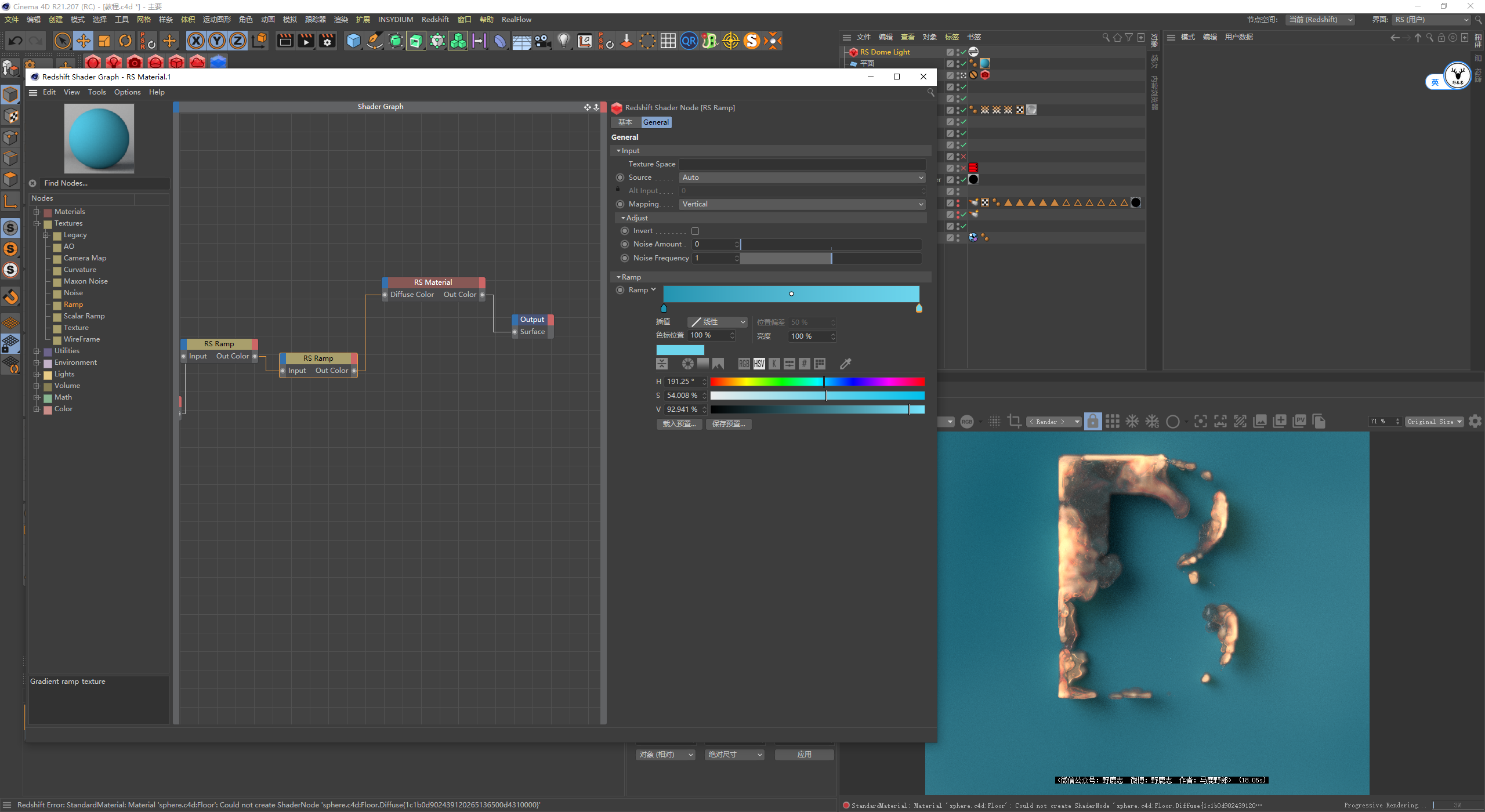
Task: Expand the Utilities node category
Action: tap(37, 351)
